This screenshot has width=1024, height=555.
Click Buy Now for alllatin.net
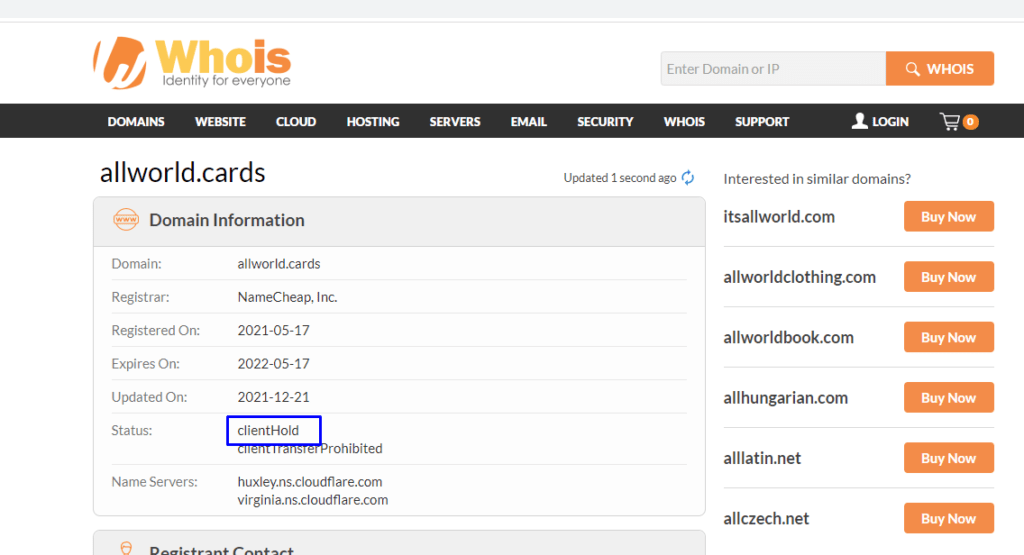tap(949, 458)
